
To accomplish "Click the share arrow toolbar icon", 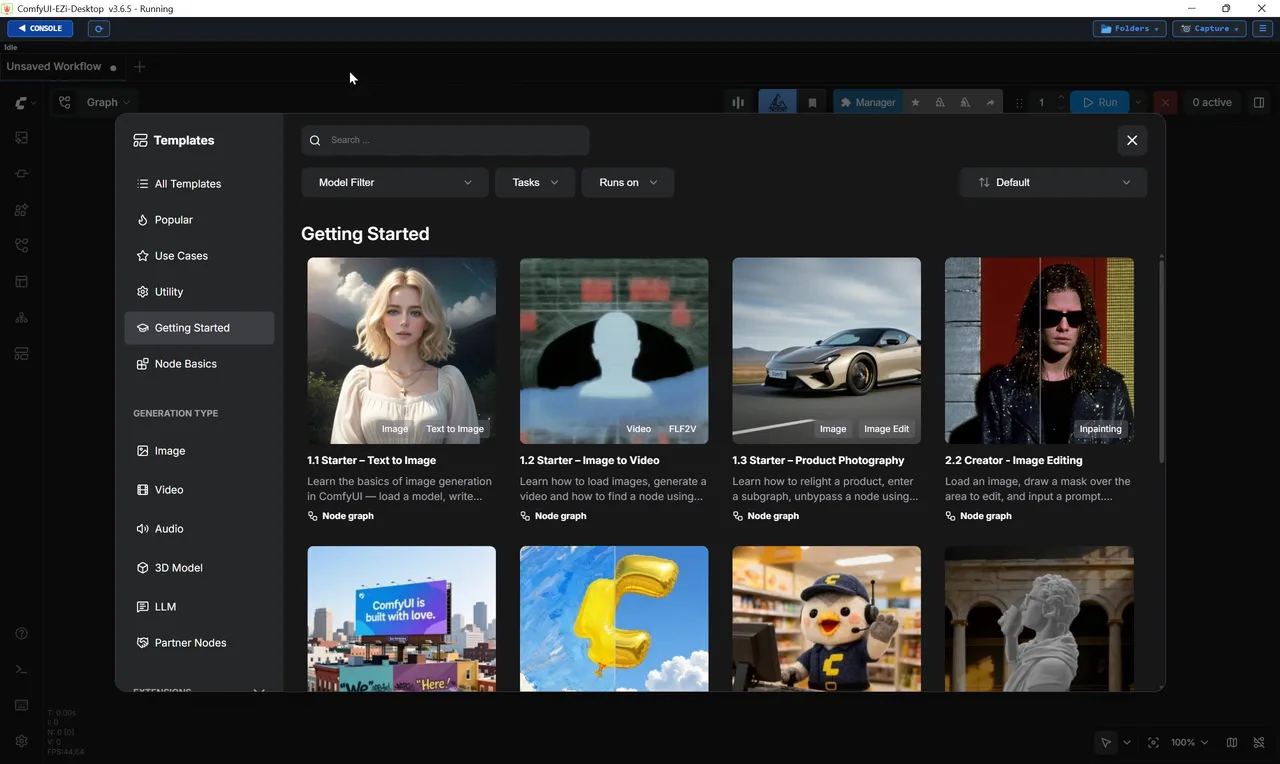I will pyautogui.click(x=990, y=102).
